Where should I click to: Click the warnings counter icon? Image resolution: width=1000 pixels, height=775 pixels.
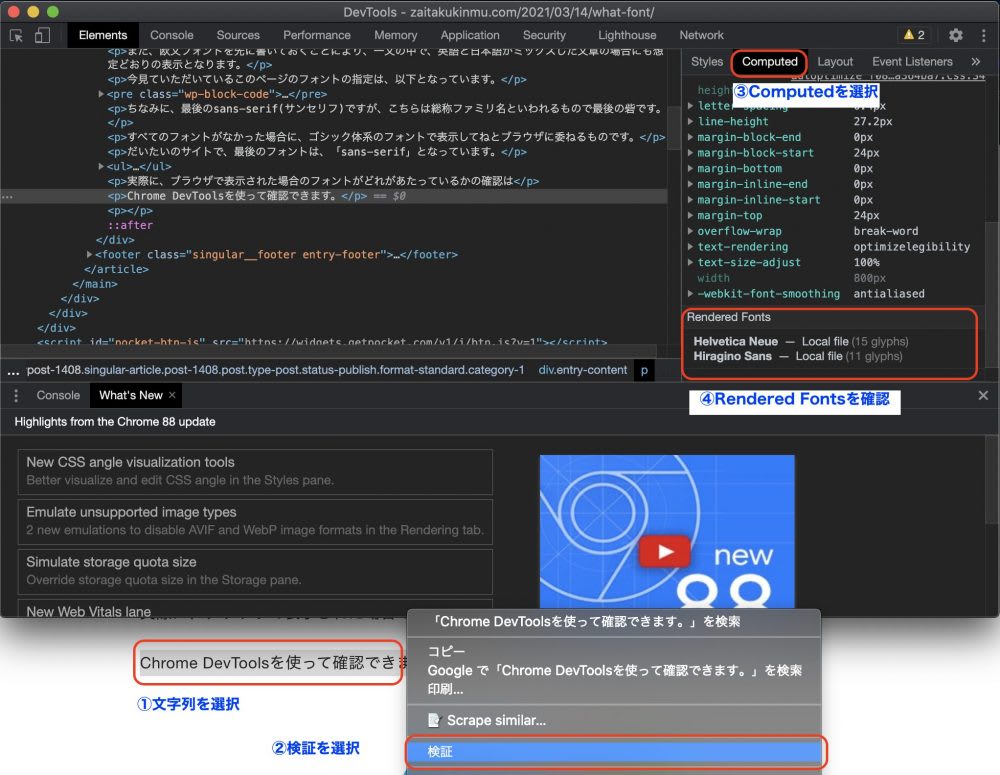coord(913,34)
